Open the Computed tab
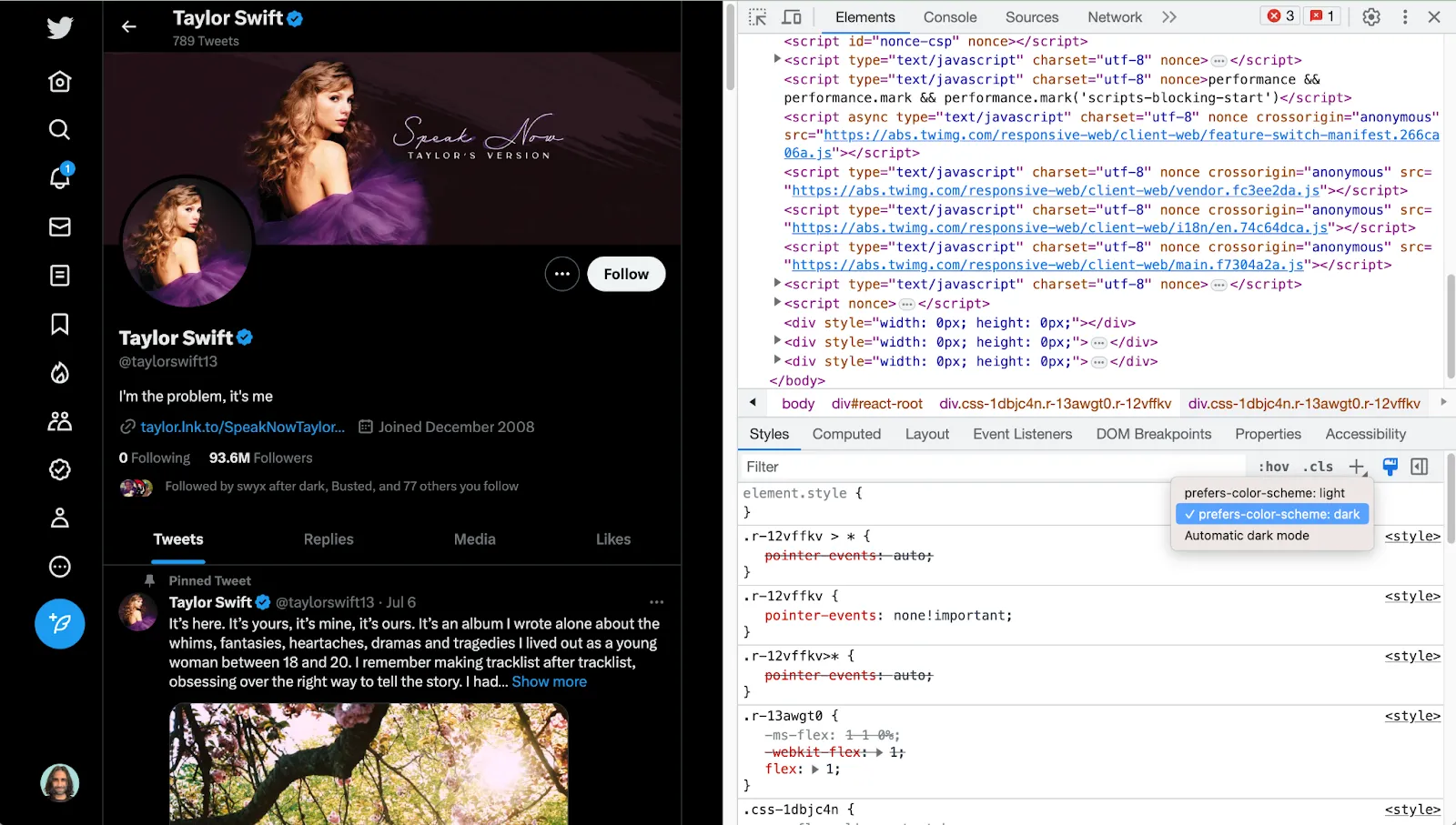 [846, 434]
